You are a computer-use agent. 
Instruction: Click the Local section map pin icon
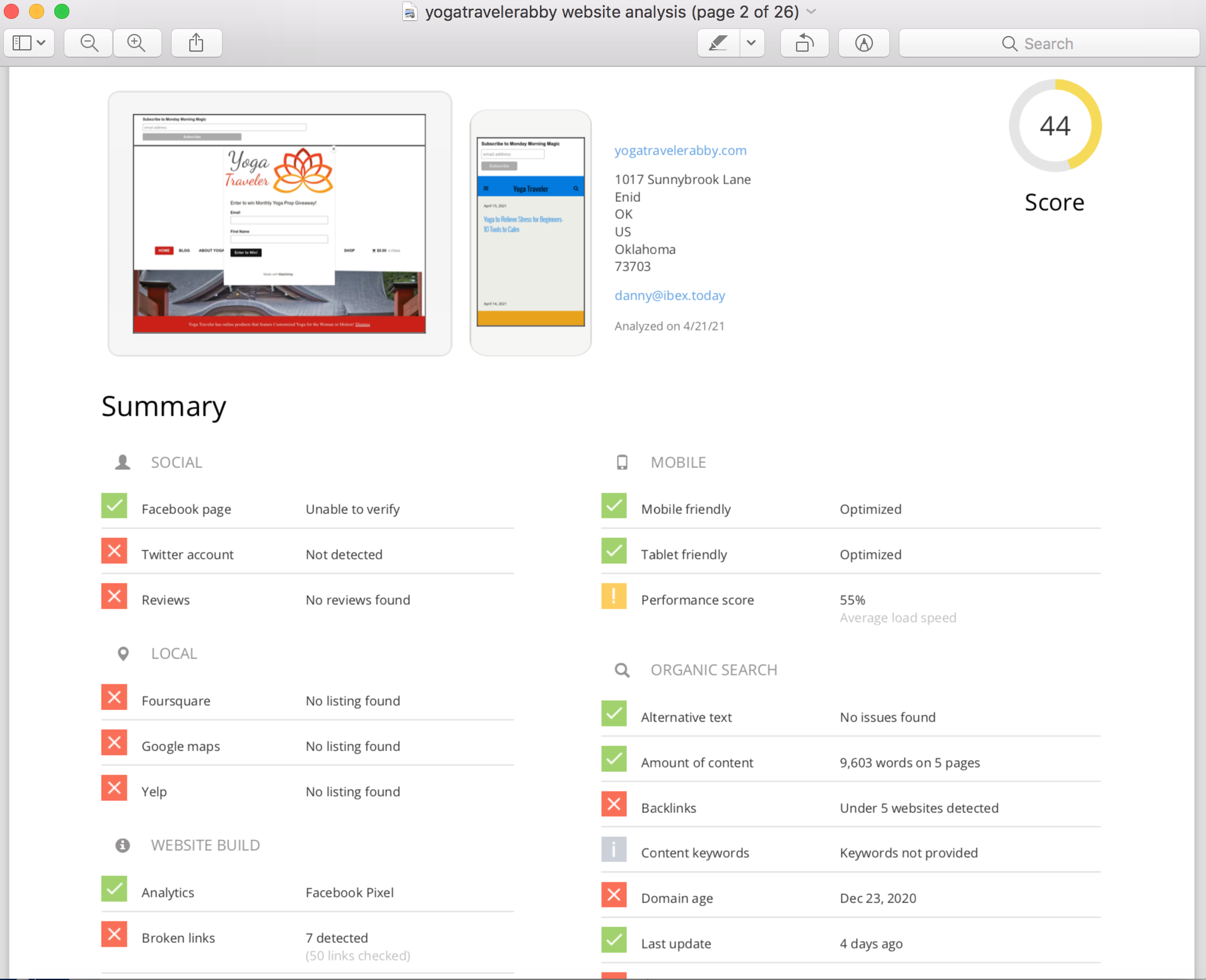123,653
